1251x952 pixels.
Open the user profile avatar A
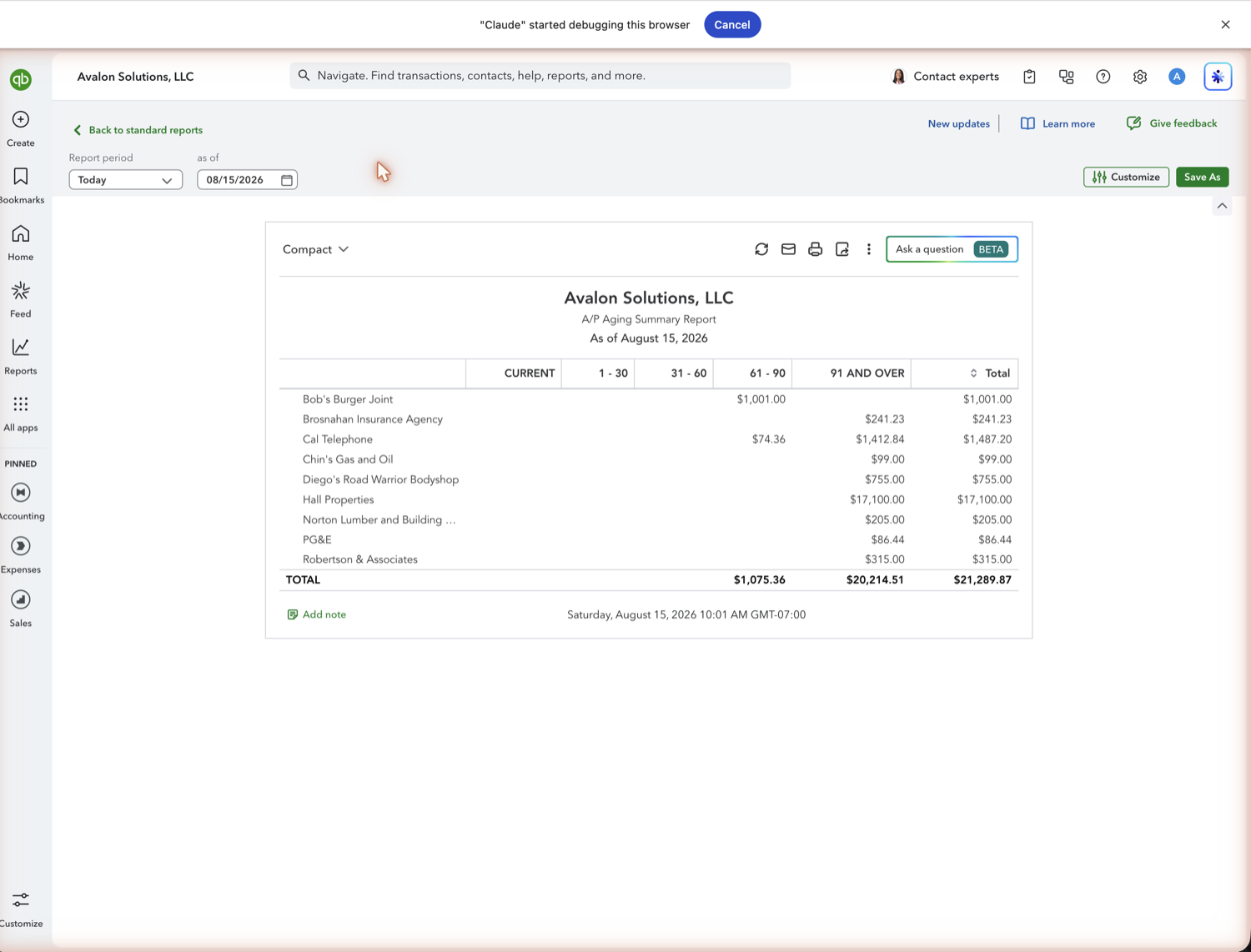pyautogui.click(x=1177, y=77)
